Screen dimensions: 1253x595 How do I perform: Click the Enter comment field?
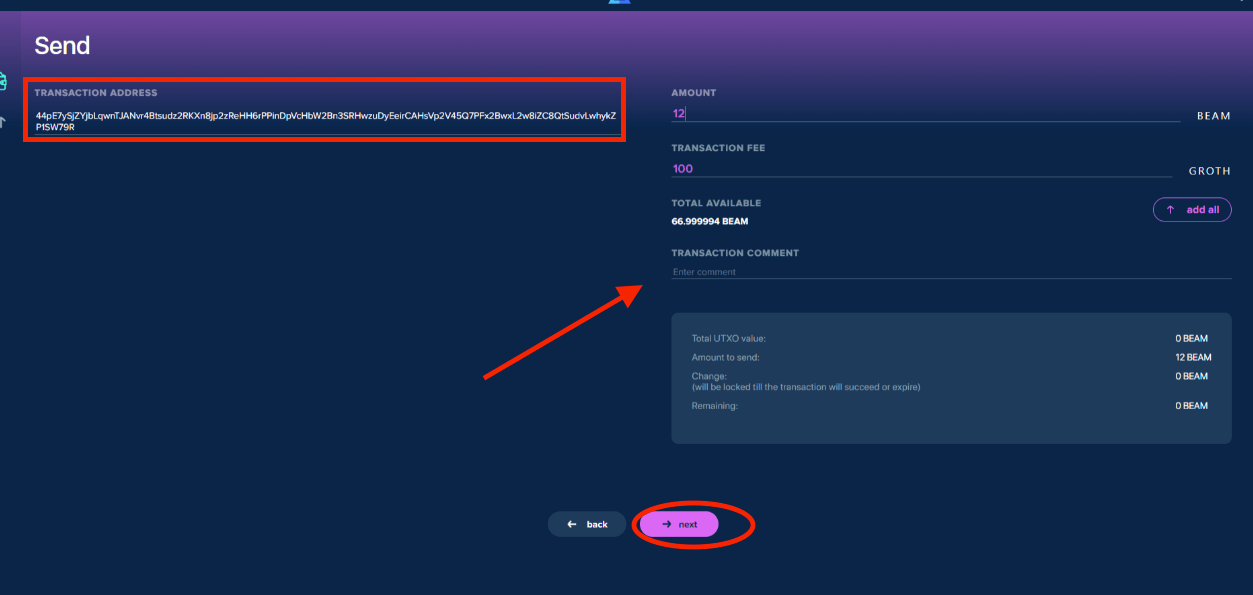950,272
